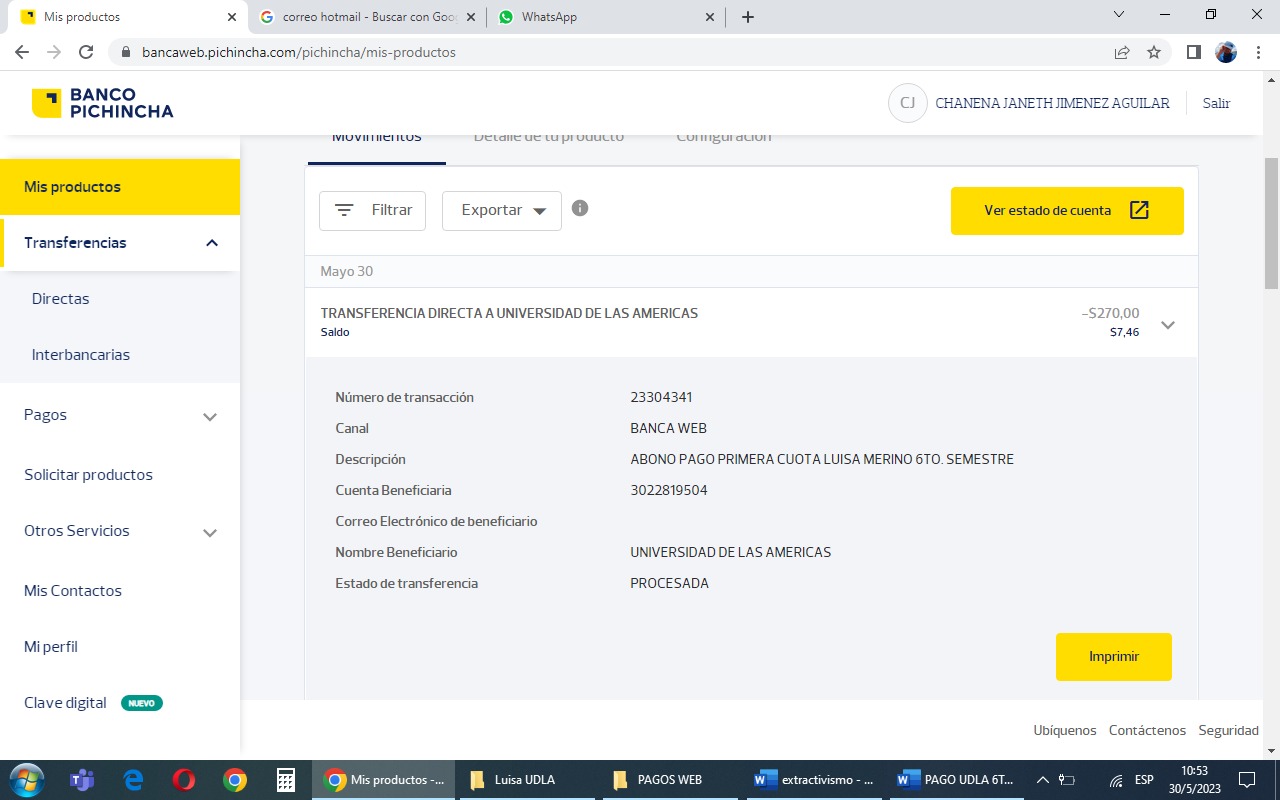Bookmark page with the star icon
The height and width of the screenshot is (800, 1280).
[x=1154, y=52]
